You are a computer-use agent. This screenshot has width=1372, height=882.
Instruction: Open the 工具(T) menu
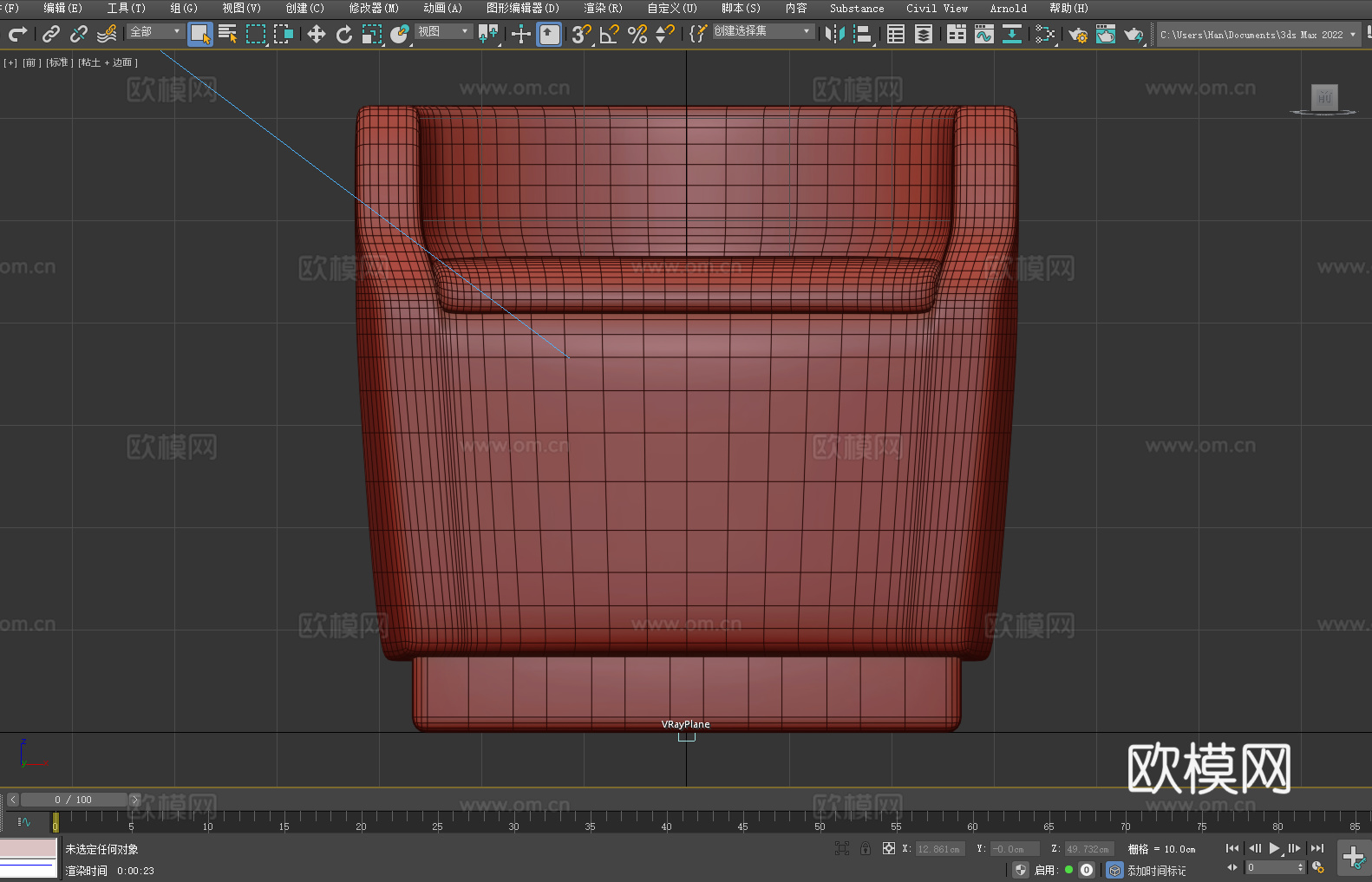click(x=127, y=9)
